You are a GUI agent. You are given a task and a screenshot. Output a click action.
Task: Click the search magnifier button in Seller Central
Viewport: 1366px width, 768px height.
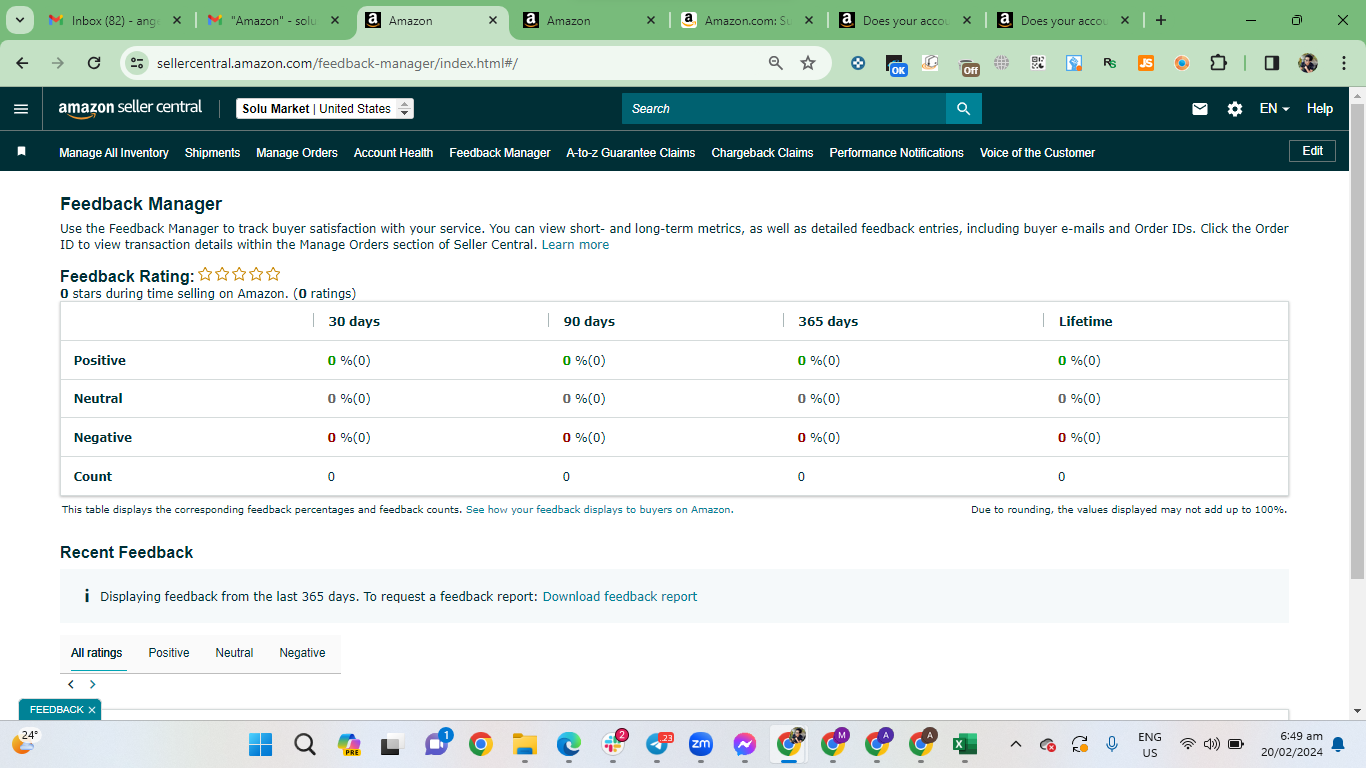(963, 109)
